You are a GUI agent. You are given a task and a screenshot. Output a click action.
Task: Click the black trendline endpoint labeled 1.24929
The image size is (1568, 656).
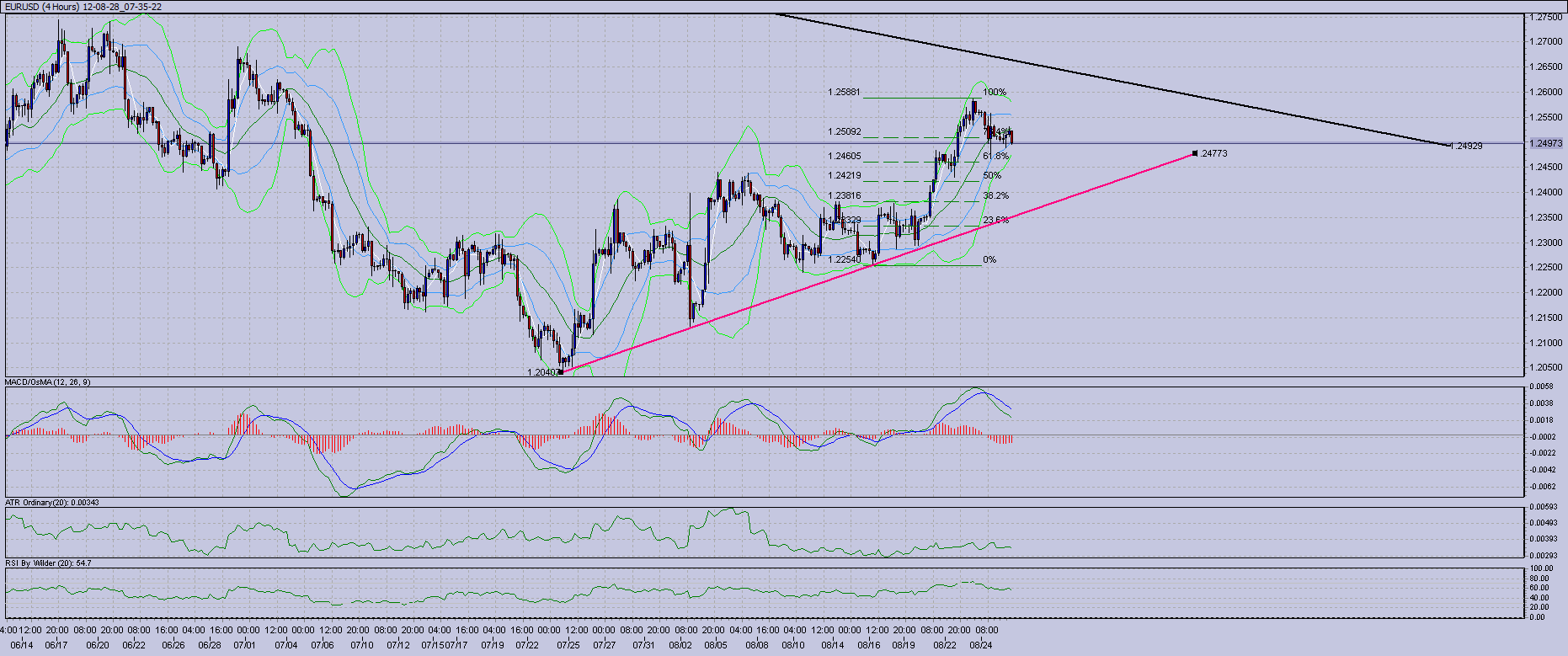tap(1449, 146)
